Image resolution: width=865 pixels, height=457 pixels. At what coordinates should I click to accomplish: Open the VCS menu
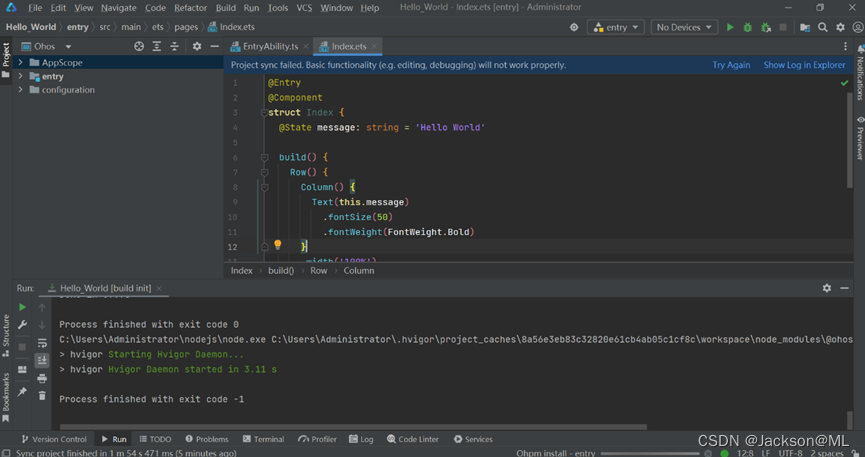(304, 8)
